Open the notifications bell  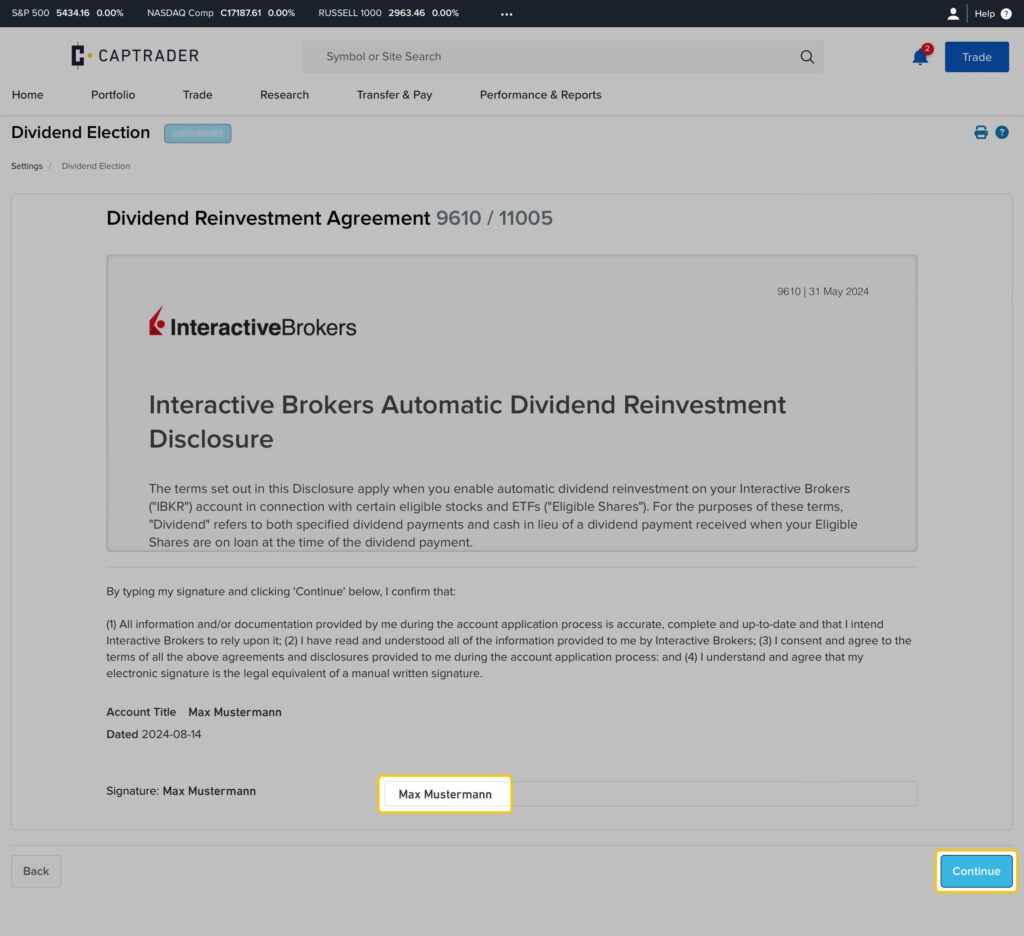(920, 56)
